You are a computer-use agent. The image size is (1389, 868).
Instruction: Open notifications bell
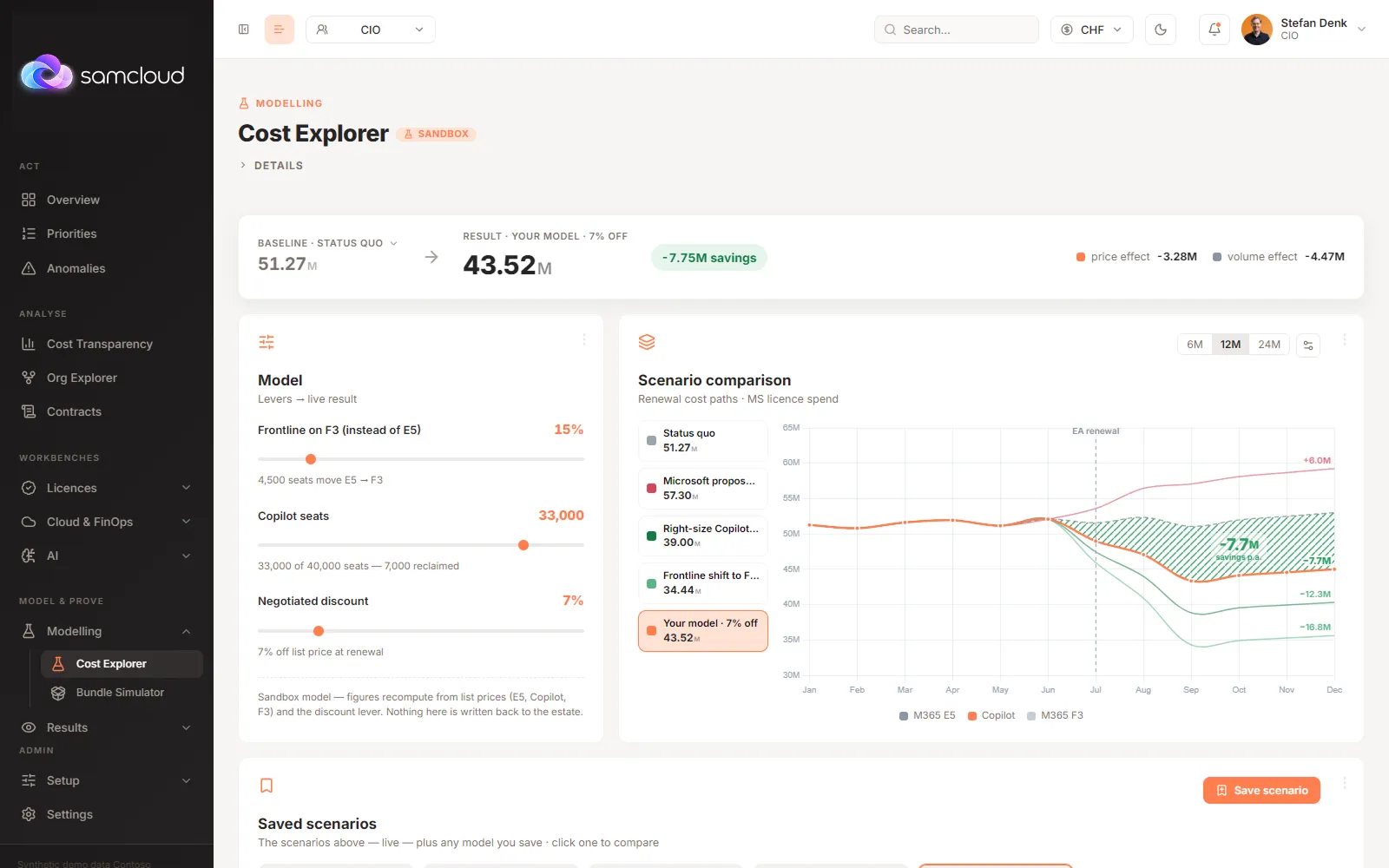(1215, 30)
